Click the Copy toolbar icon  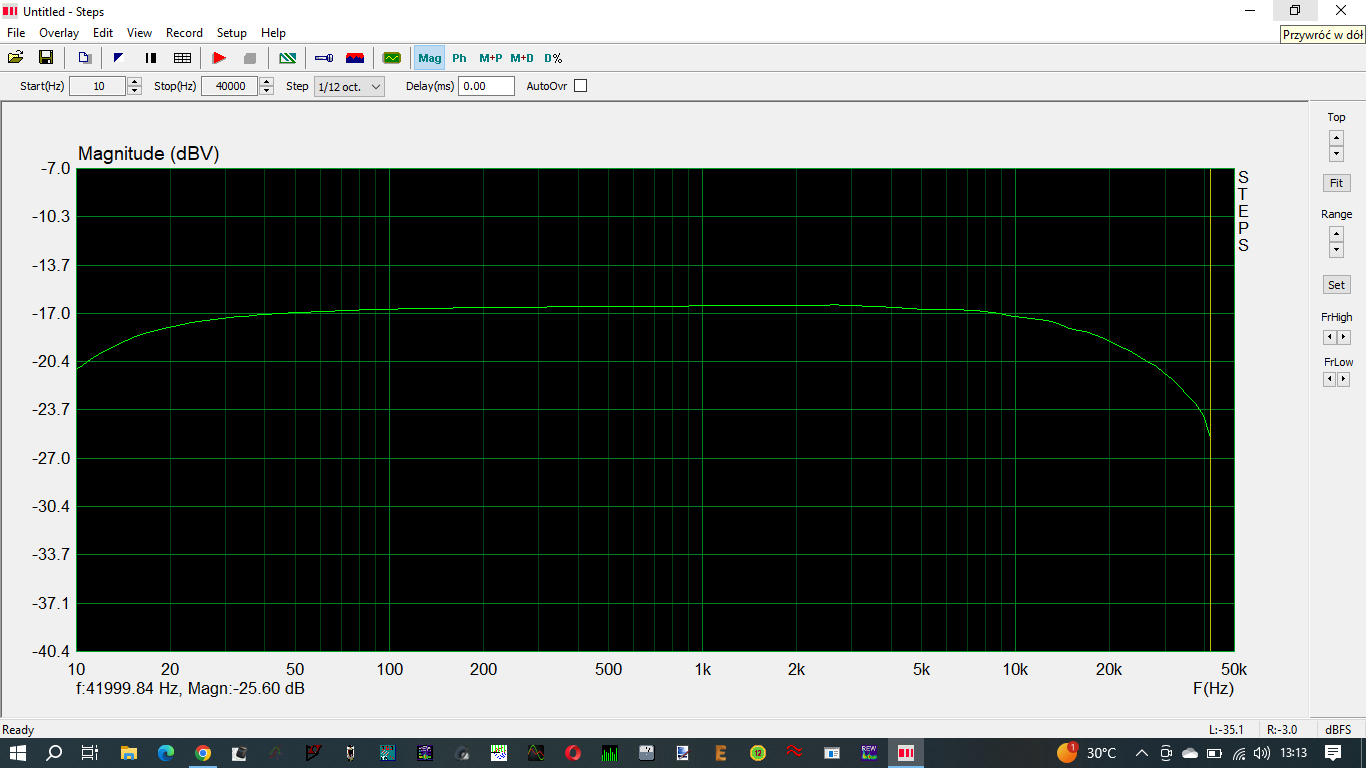(85, 58)
